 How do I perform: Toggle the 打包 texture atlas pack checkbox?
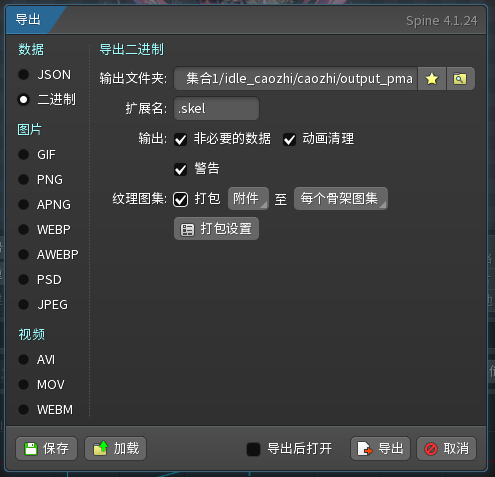click(181, 199)
